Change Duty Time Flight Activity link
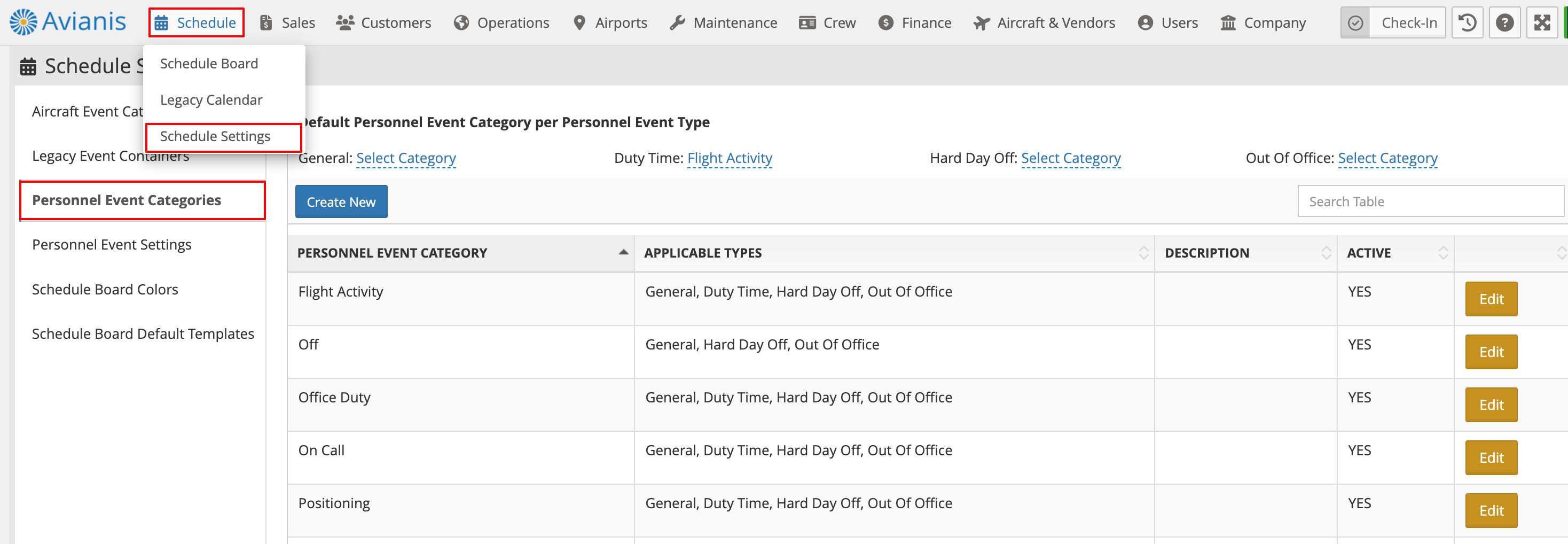Image resolution: width=1568 pixels, height=544 pixels. coord(730,158)
